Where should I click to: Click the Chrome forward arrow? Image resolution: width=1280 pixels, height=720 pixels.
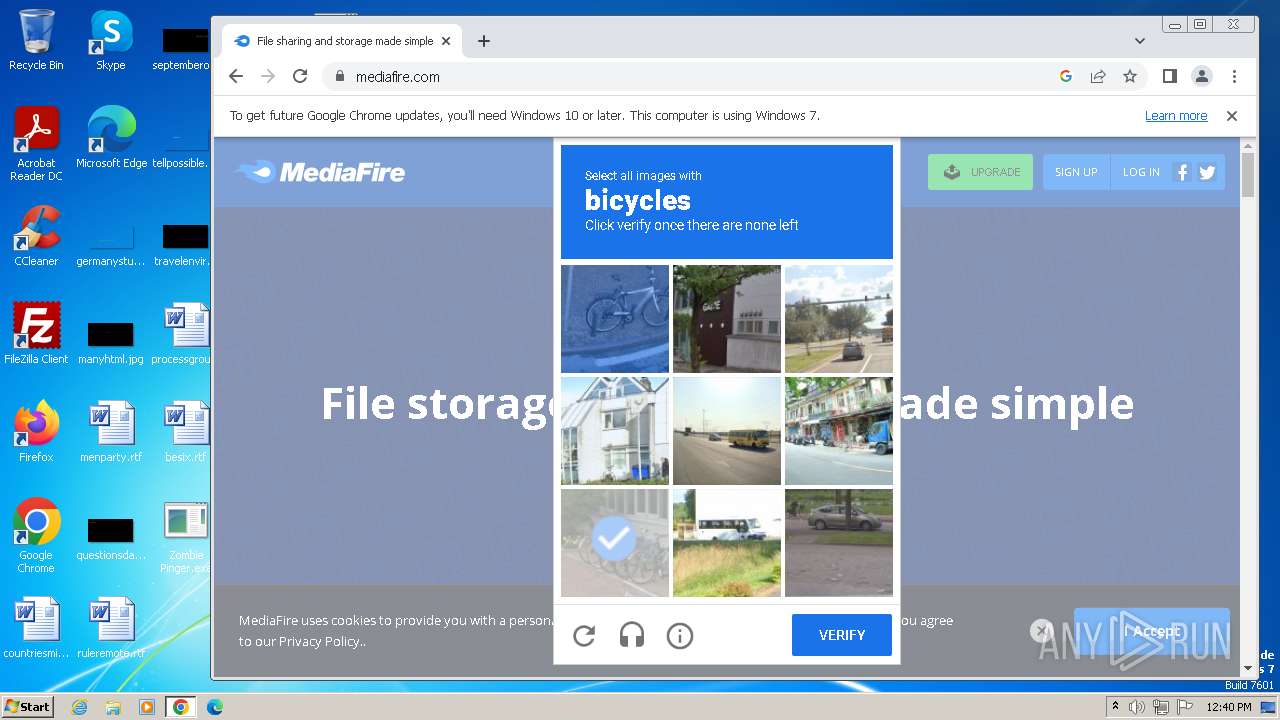[x=268, y=76]
